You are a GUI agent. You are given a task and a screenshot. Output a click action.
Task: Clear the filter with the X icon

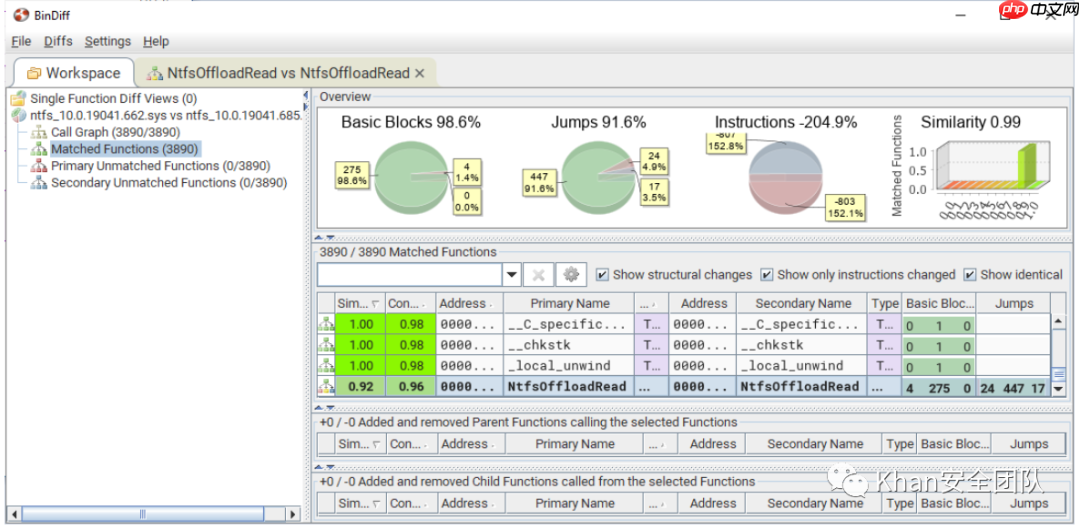538,275
